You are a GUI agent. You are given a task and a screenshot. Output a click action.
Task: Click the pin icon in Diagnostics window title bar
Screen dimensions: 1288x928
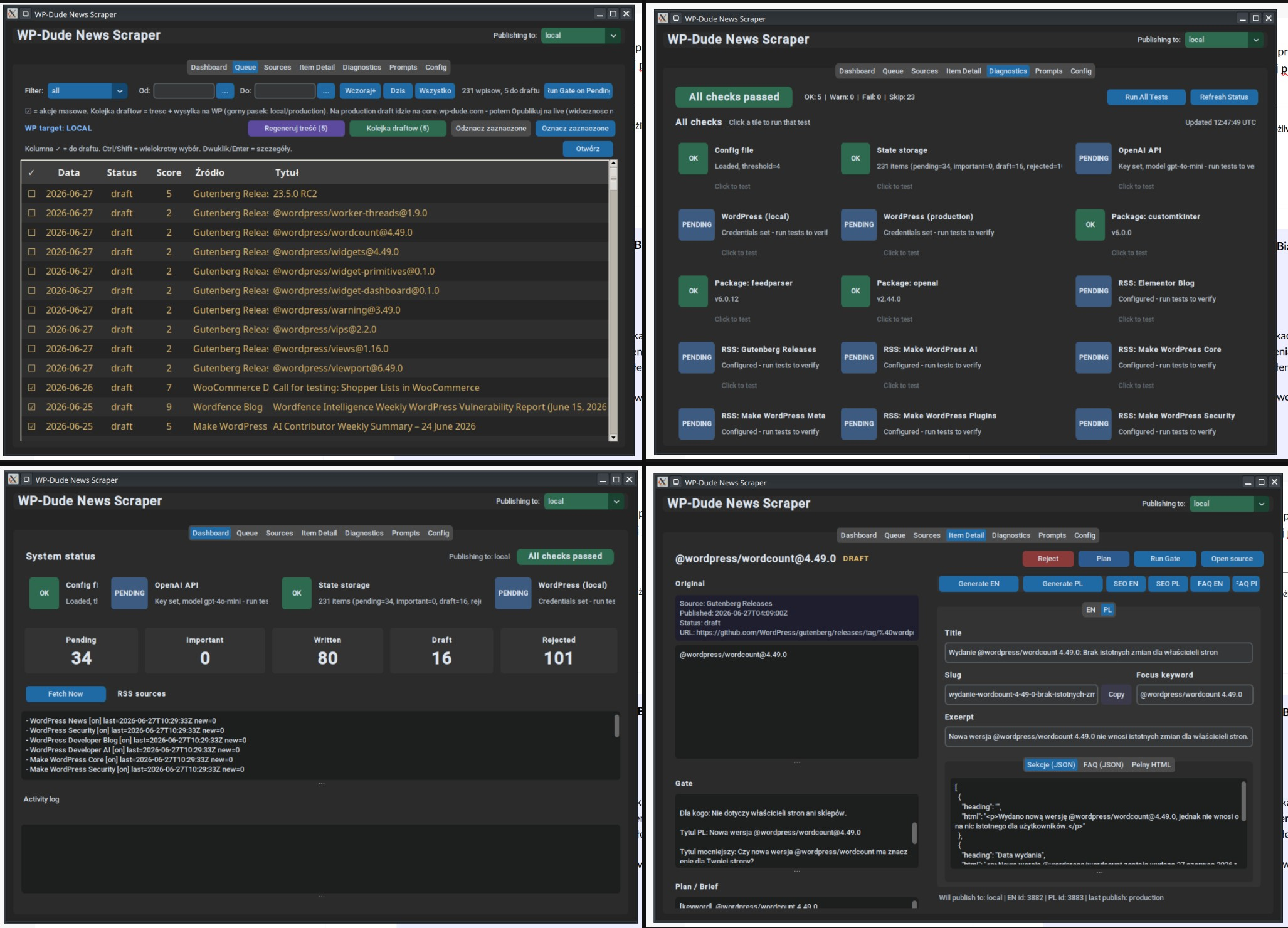[x=676, y=19]
